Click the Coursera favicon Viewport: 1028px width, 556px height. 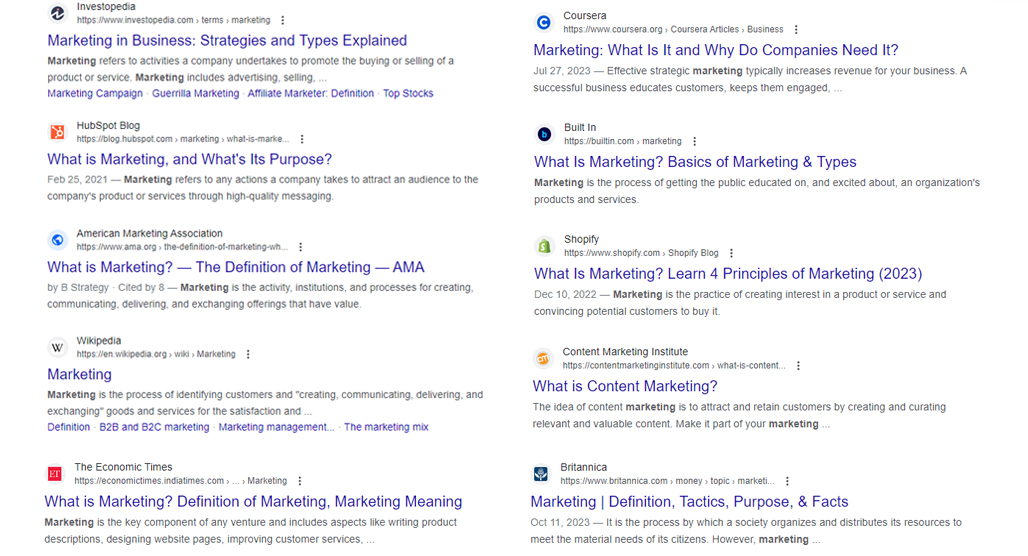[544, 22]
